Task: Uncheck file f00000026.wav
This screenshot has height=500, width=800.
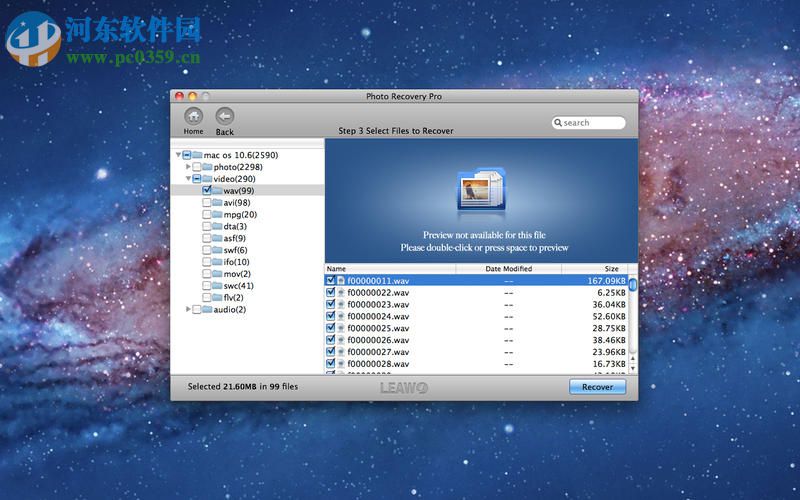Action: [331, 340]
